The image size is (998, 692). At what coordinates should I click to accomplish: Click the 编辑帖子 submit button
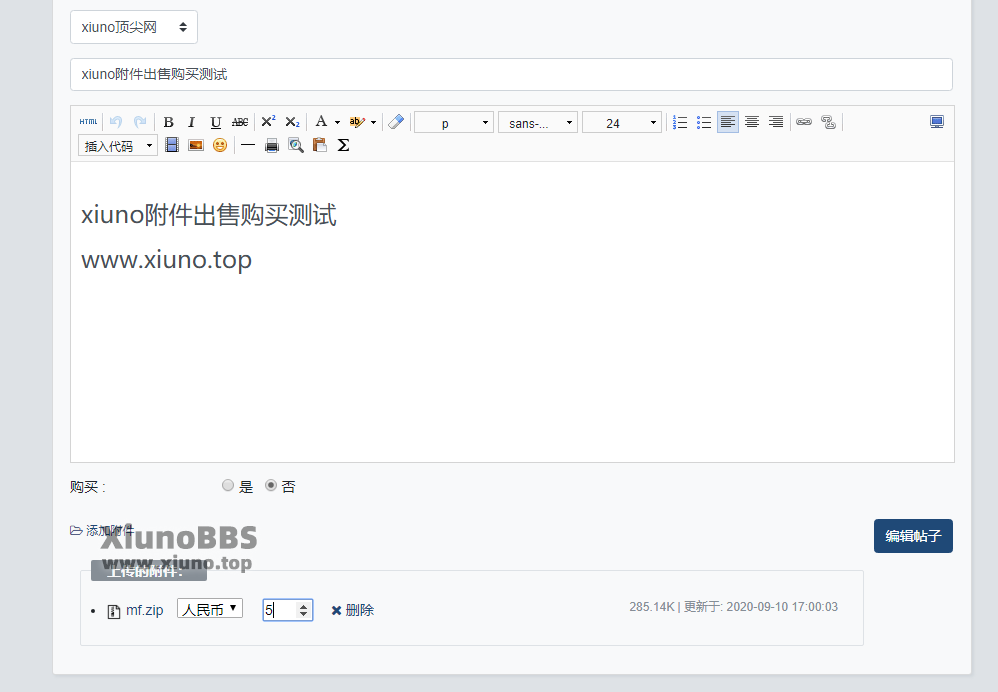pos(913,536)
